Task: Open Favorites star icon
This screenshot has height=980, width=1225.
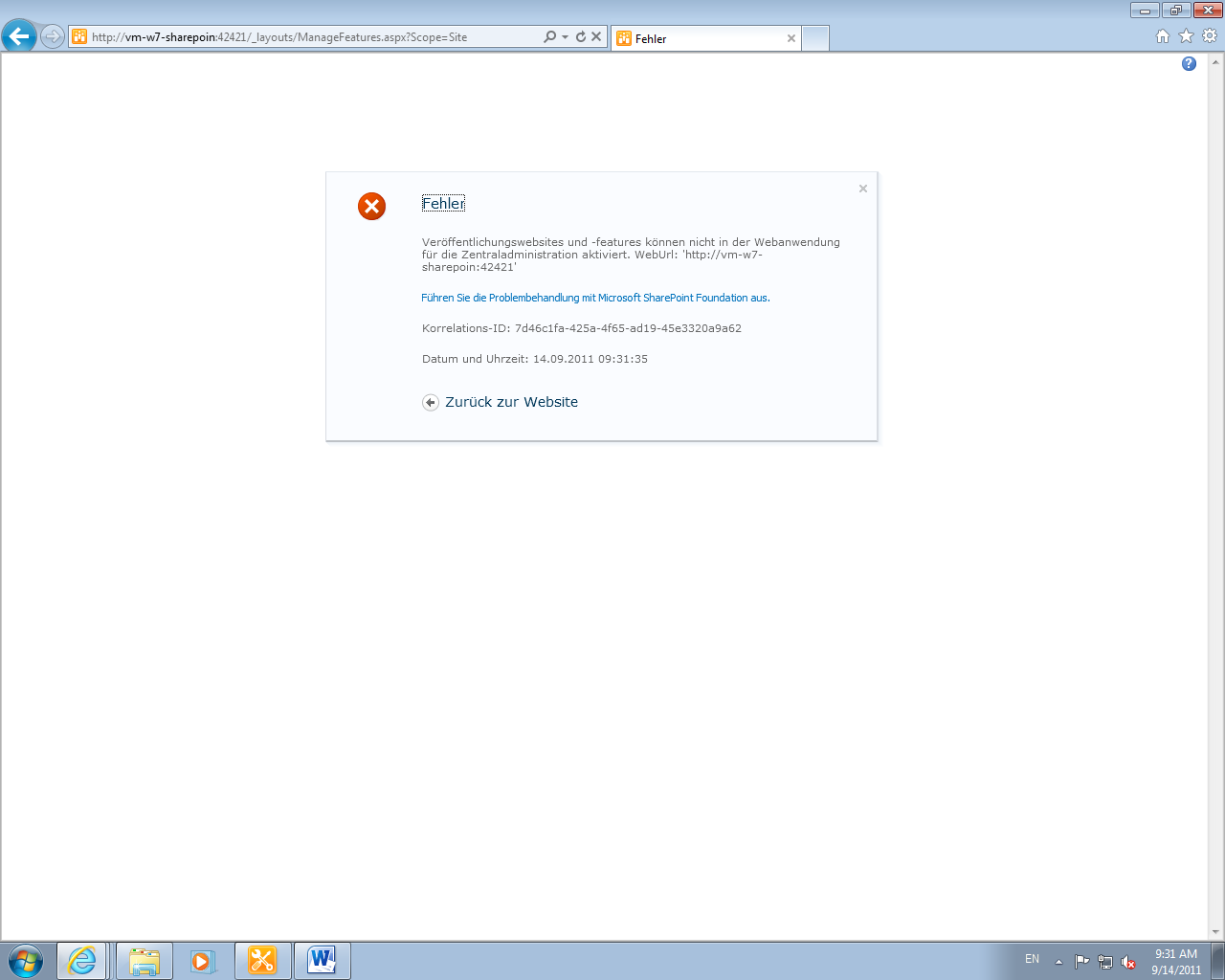Action: pos(1187,36)
